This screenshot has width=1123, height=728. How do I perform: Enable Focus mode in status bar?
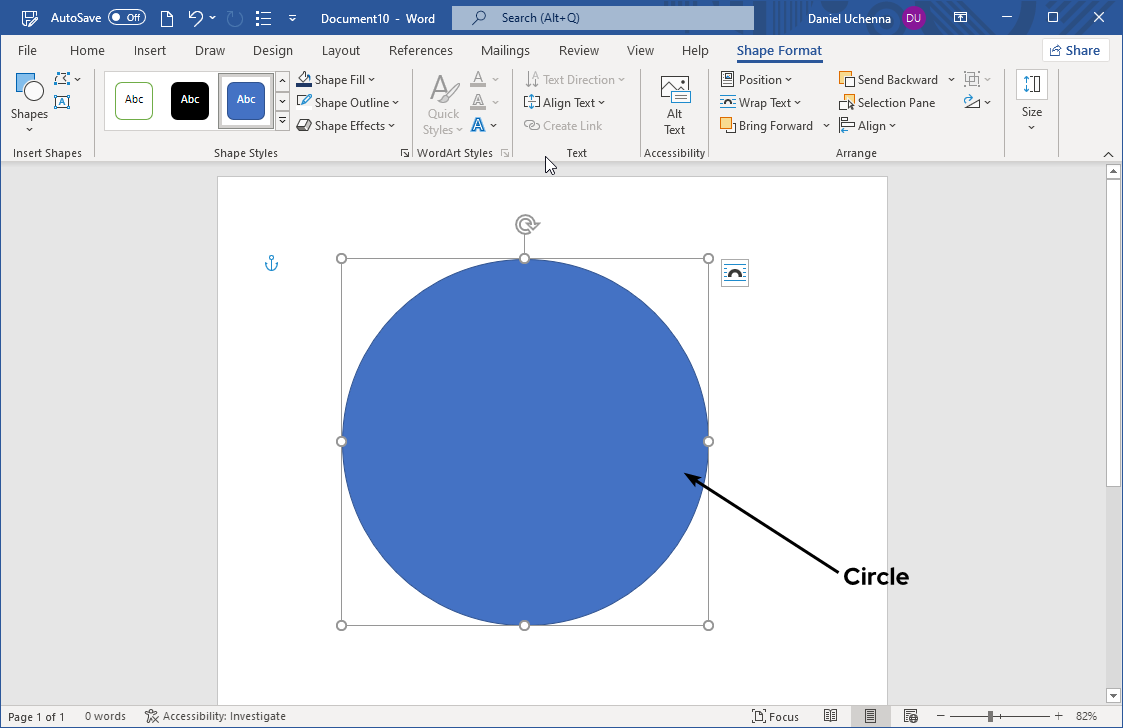pos(775,716)
